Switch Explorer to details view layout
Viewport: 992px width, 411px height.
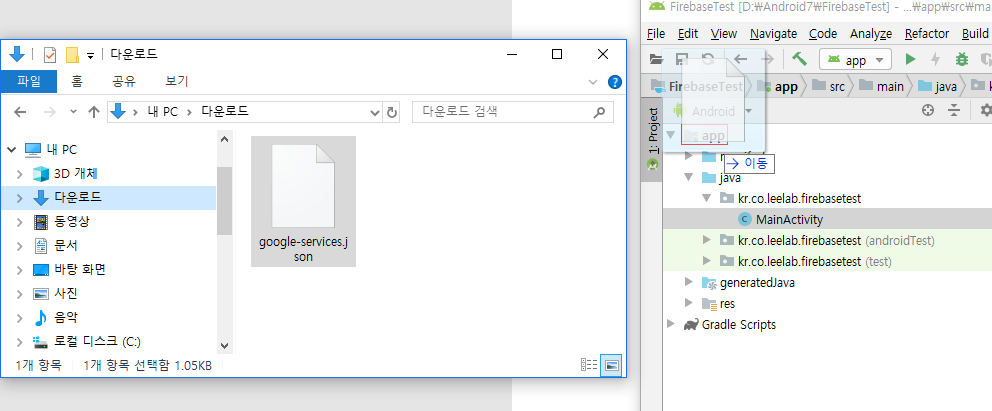tap(590, 365)
